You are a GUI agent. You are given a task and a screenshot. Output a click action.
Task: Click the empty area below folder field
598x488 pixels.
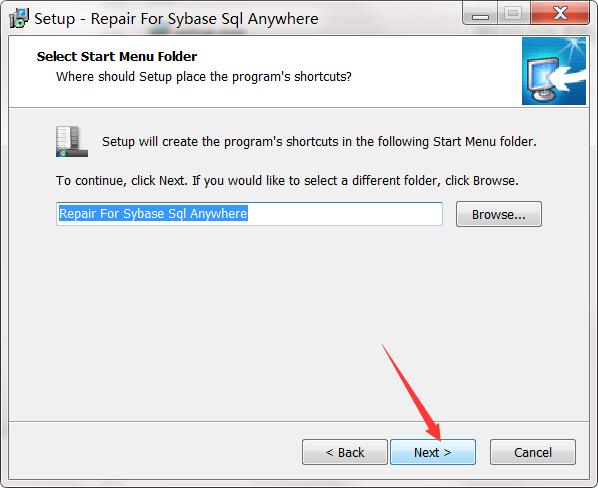299,324
